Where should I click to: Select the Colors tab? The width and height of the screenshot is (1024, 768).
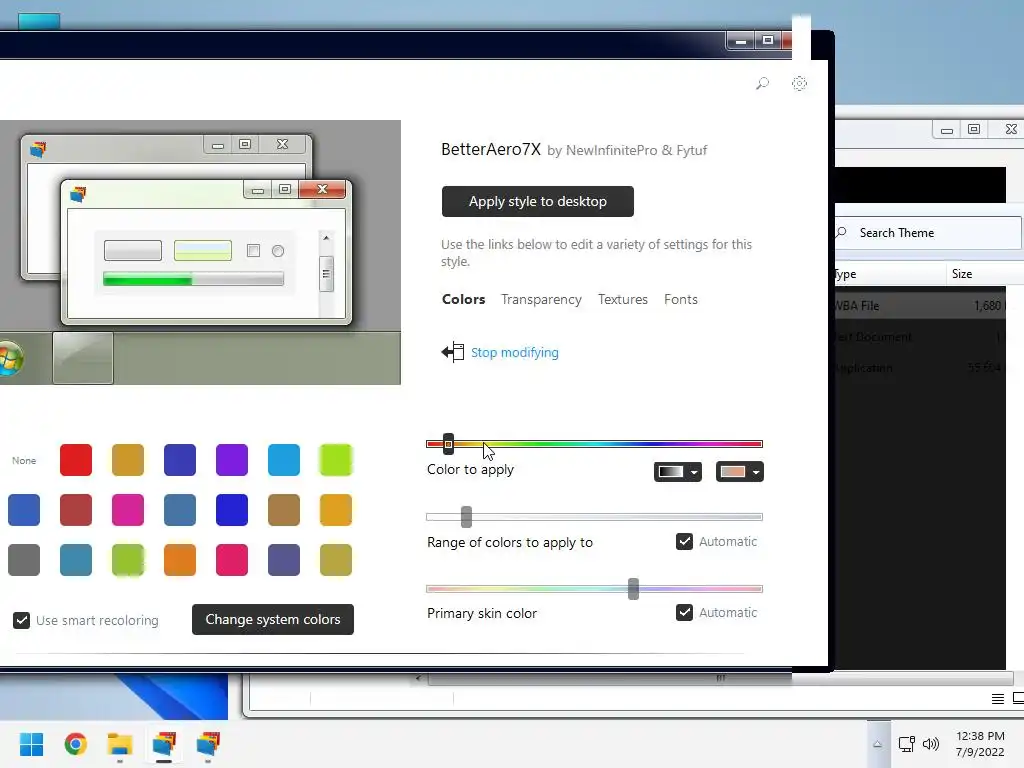pyautogui.click(x=464, y=299)
